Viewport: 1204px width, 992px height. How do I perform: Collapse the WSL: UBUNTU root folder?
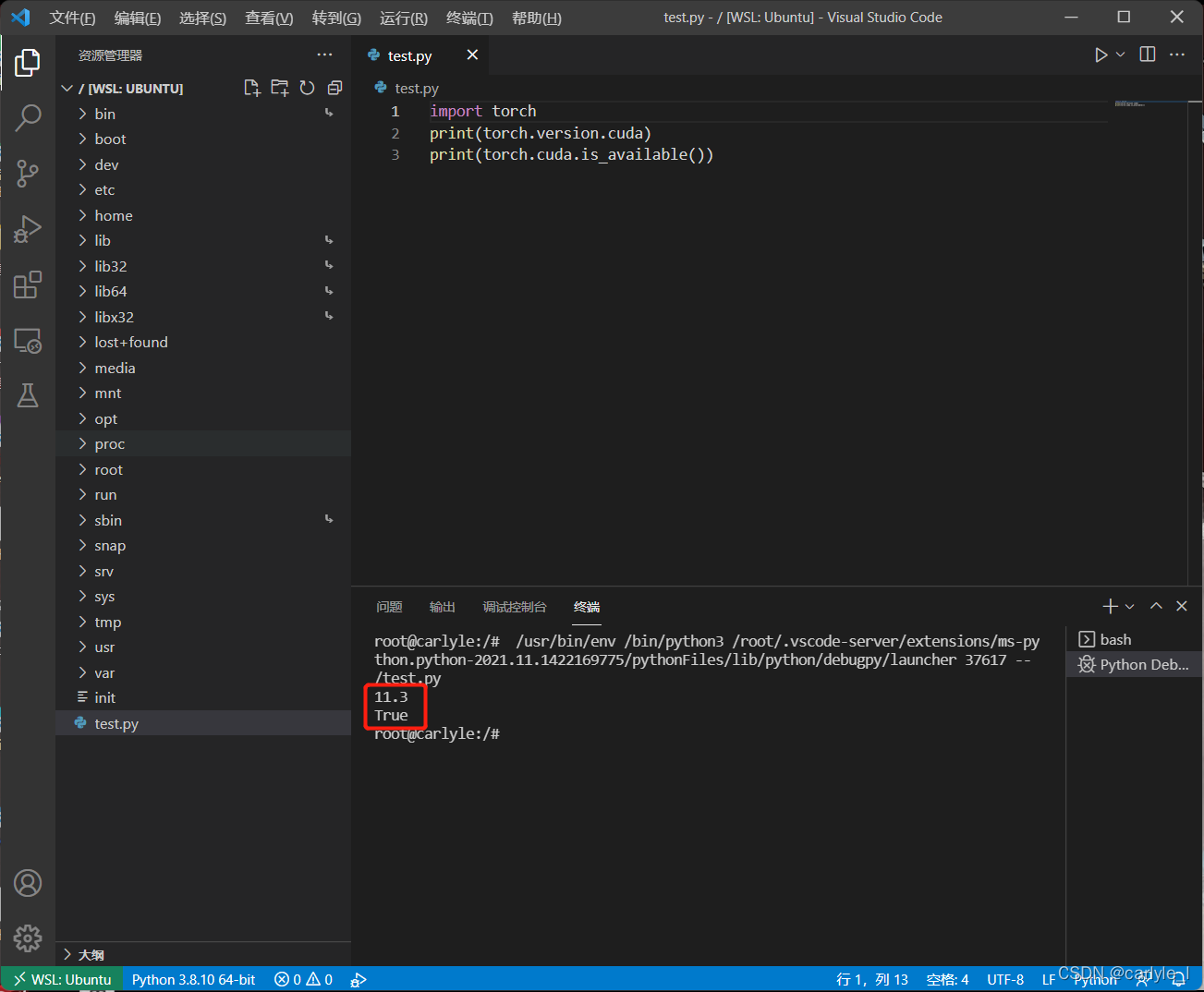tap(67, 88)
